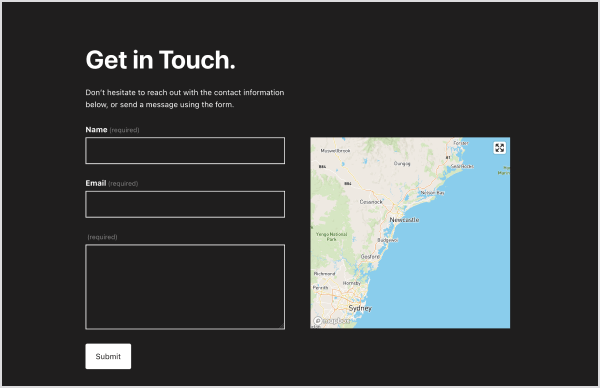Focus the Email input field
Image resolution: width=600 pixels, height=388 pixels.
click(185, 204)
